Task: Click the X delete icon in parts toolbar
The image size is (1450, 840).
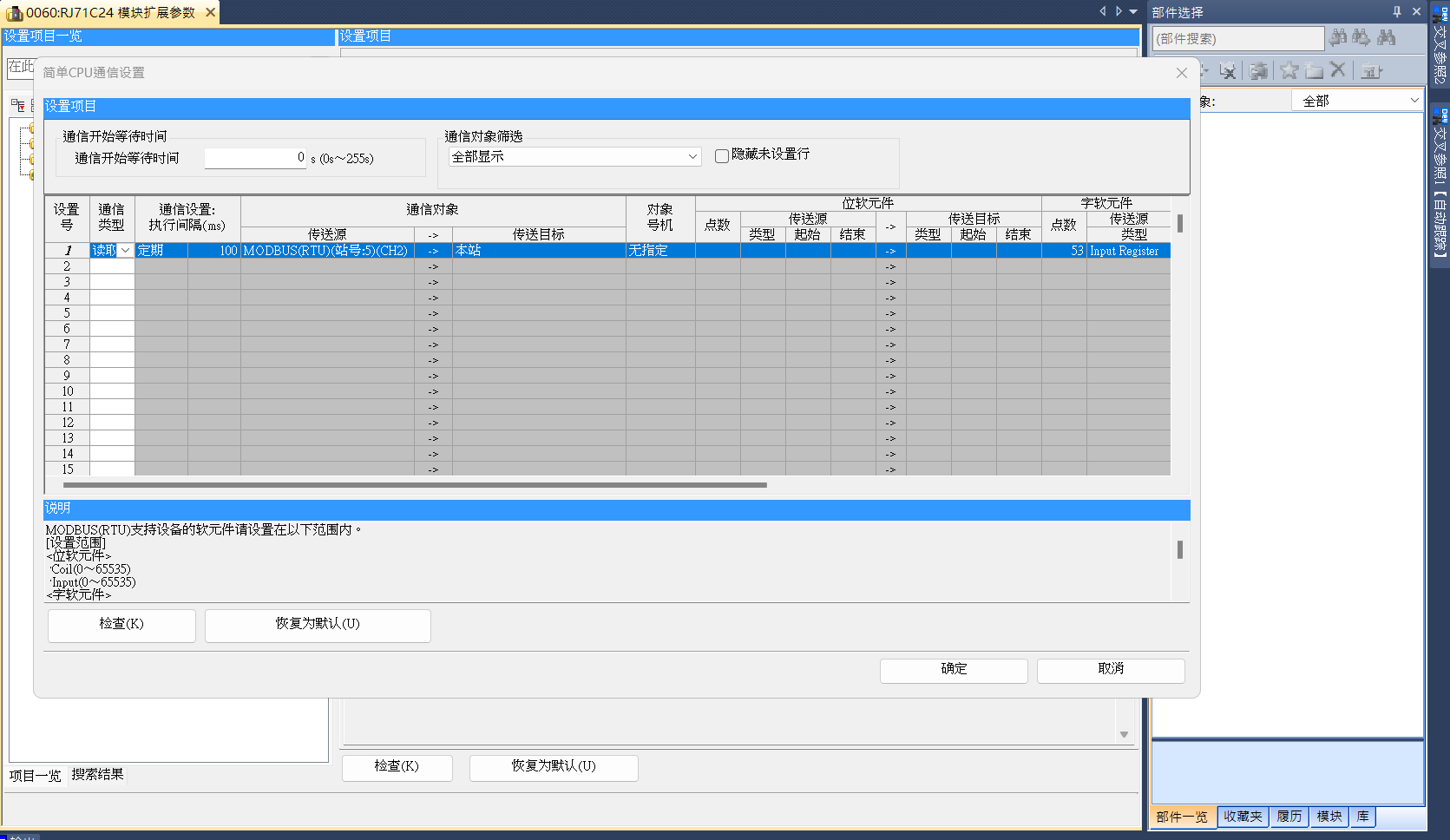Action: click(1338, 70)
